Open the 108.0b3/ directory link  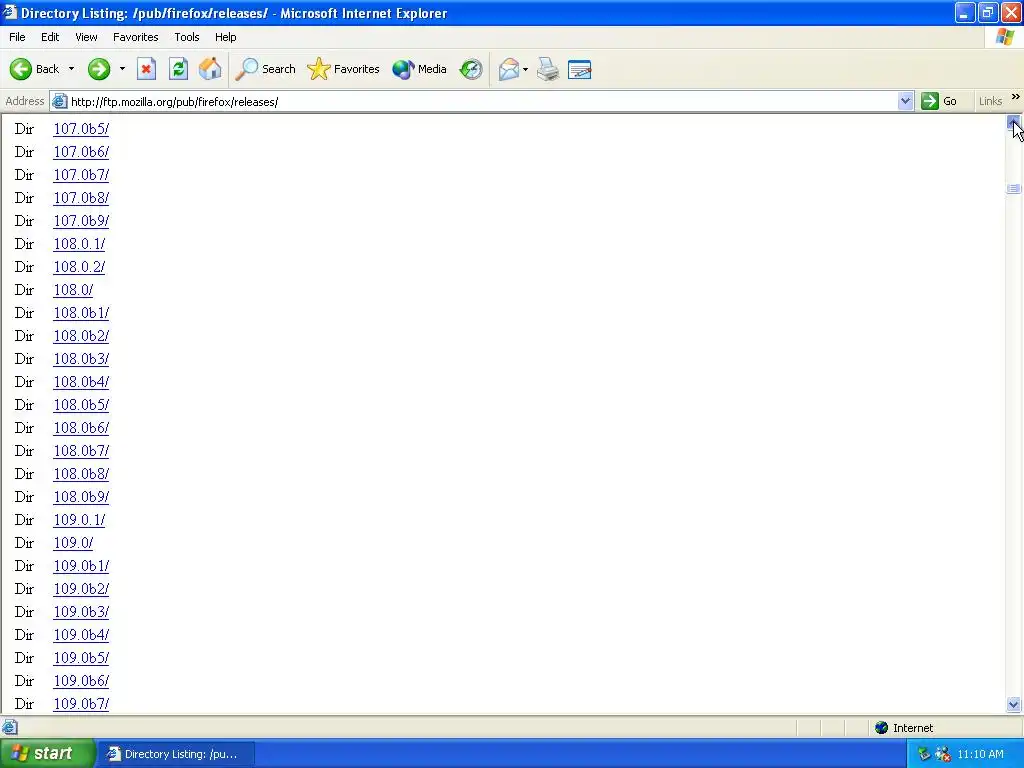[81, 359]
